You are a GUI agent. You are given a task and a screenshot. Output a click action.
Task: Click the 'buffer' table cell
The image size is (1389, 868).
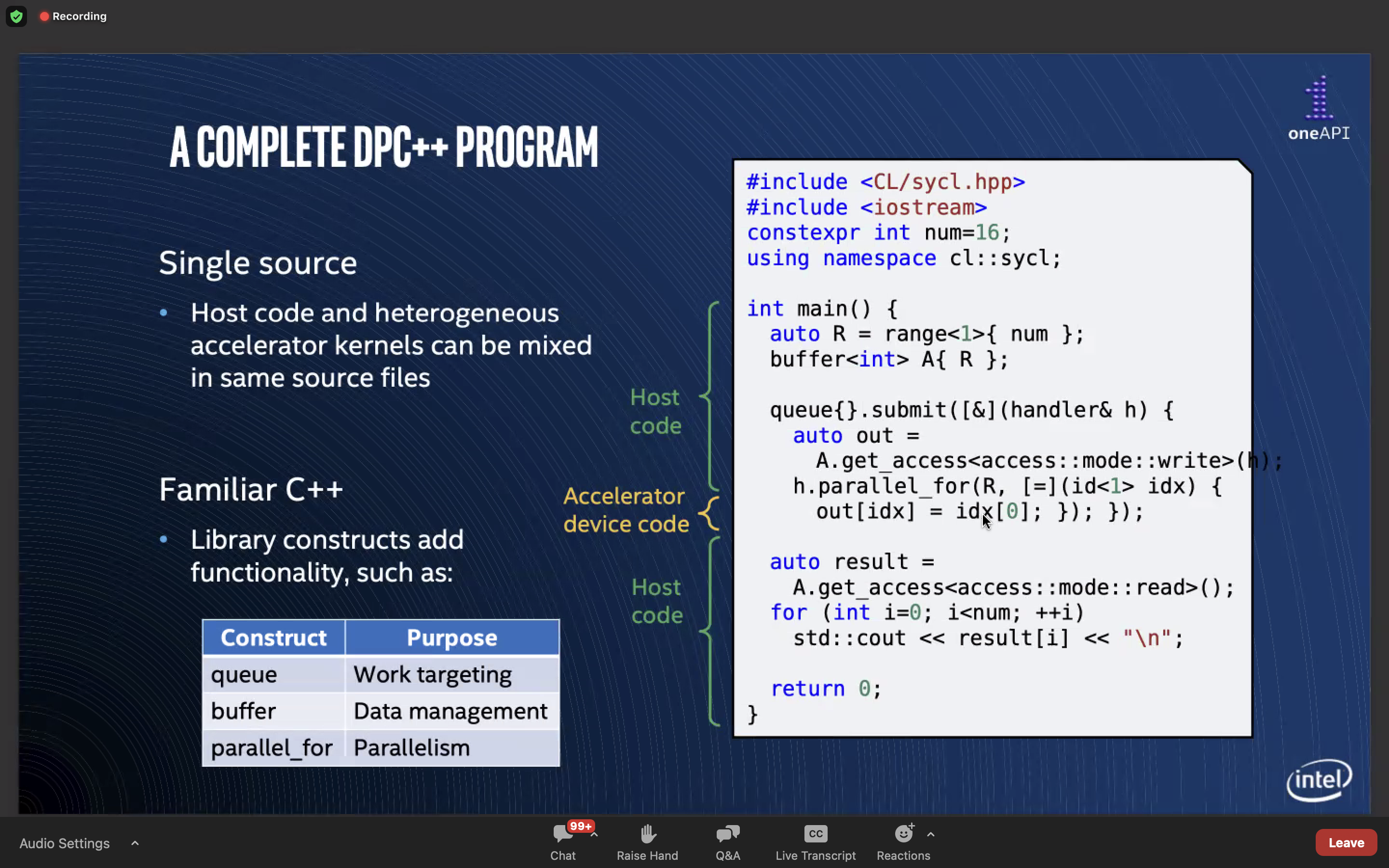pyautogui.click(x=273, y=711)
